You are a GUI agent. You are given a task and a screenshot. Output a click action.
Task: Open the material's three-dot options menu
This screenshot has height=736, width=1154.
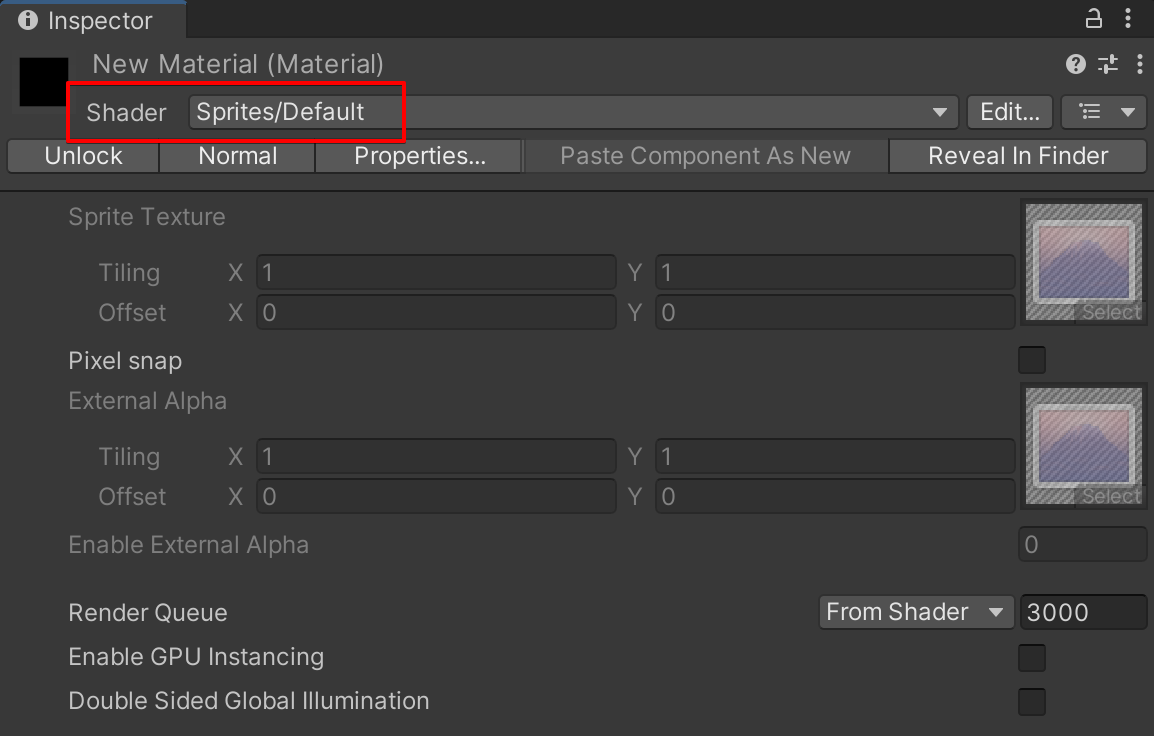(x=1141, y=64)
